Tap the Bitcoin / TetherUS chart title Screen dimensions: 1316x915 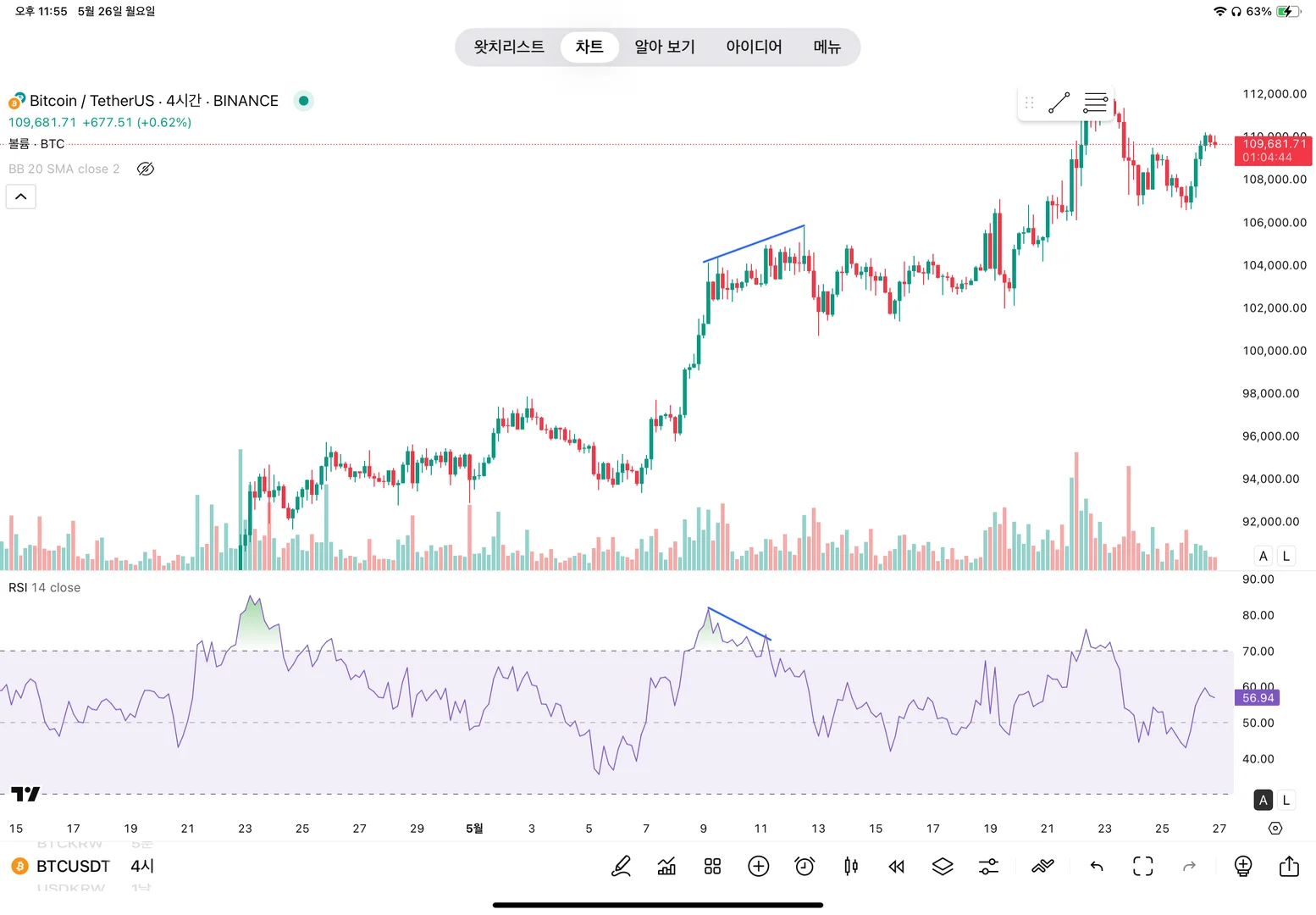click(154, 101)
